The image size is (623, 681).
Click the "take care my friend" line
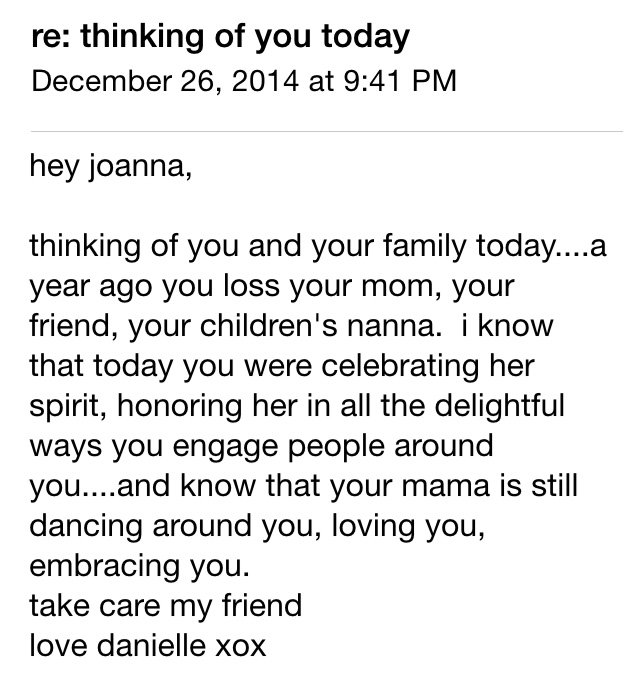[x=165, y=607]
